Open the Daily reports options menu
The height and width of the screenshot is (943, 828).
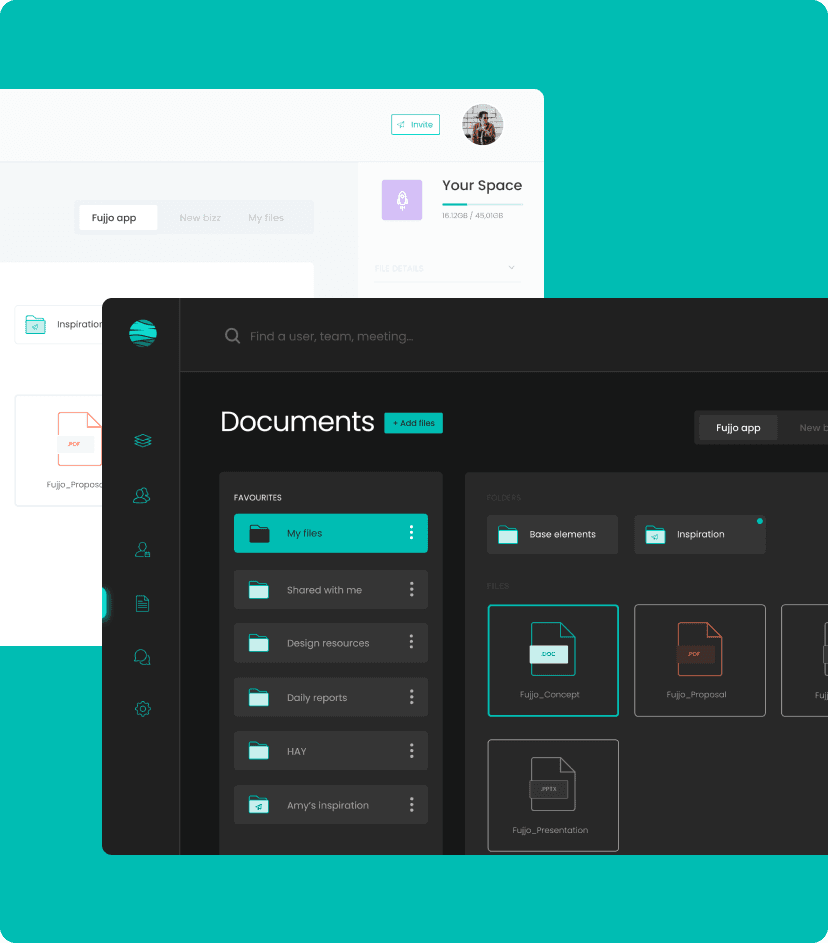tap(411, 697)
